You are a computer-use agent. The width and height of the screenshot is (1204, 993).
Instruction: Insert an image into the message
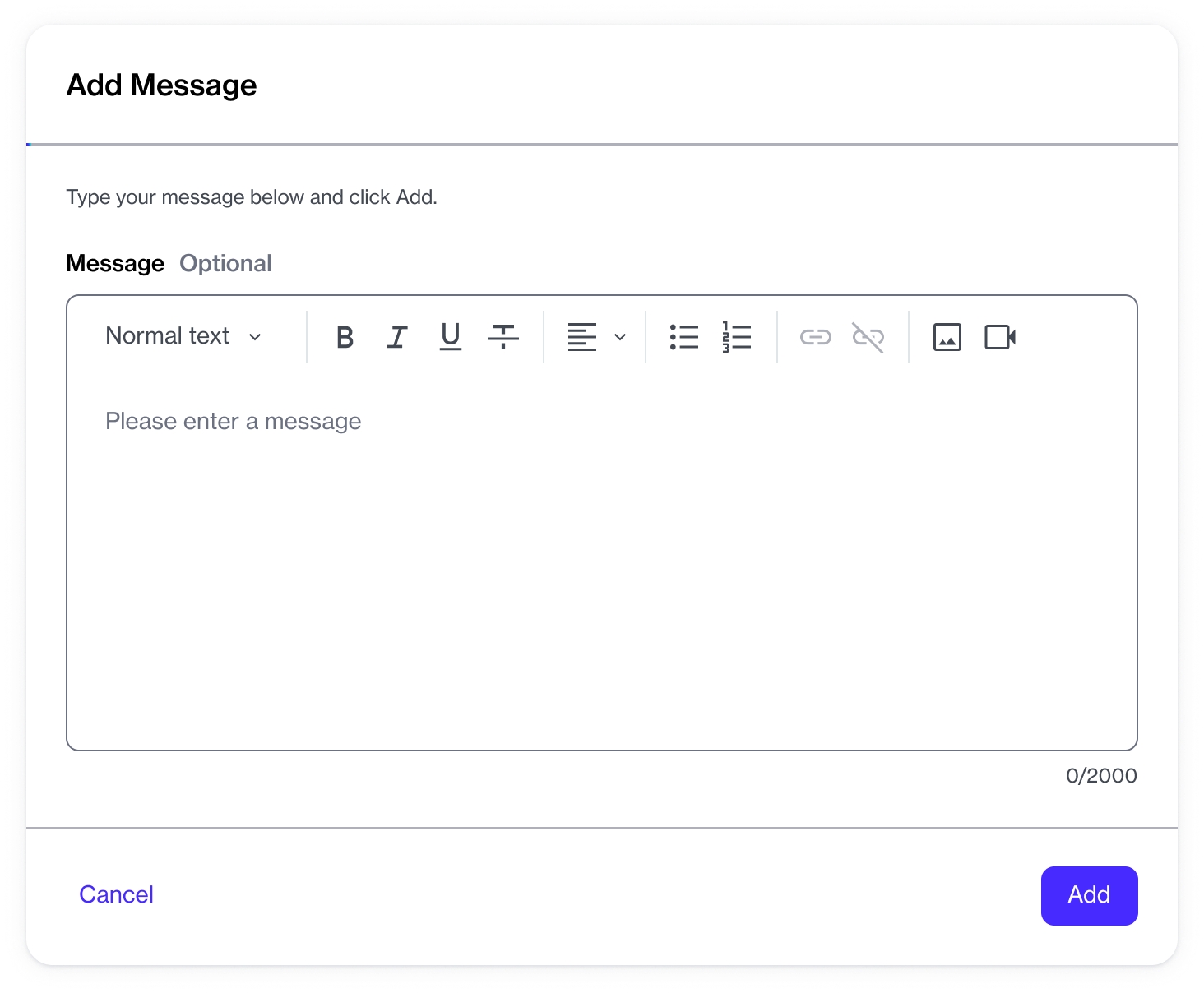[947, 337]
